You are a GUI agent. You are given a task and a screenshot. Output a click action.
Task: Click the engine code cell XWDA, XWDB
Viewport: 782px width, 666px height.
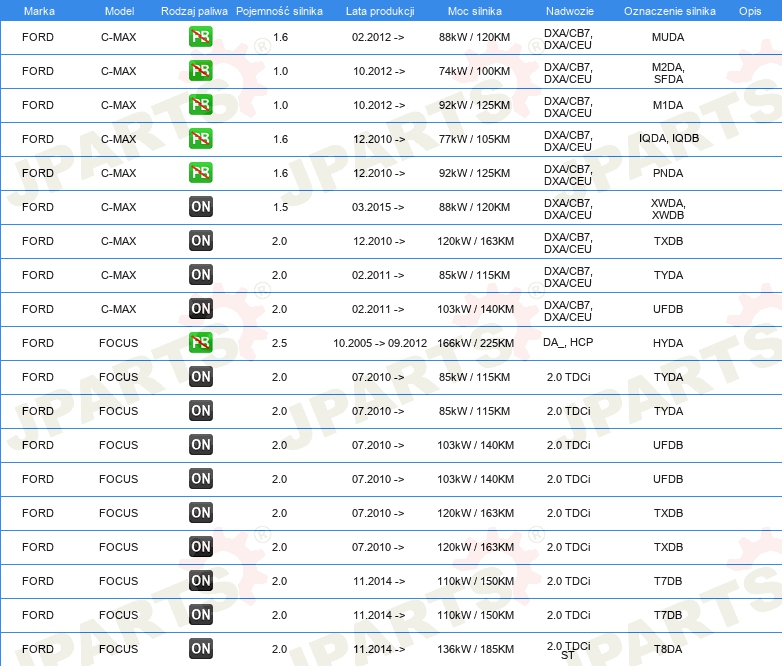(668, 209)
